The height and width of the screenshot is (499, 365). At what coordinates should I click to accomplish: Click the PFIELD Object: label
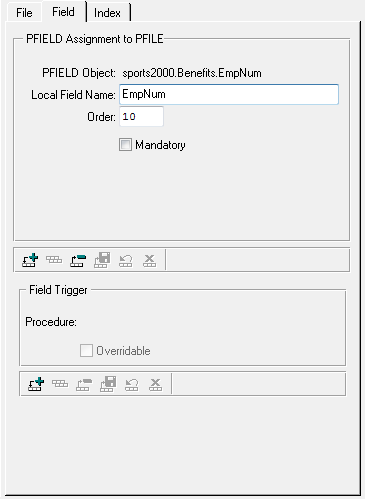(79, 73)
